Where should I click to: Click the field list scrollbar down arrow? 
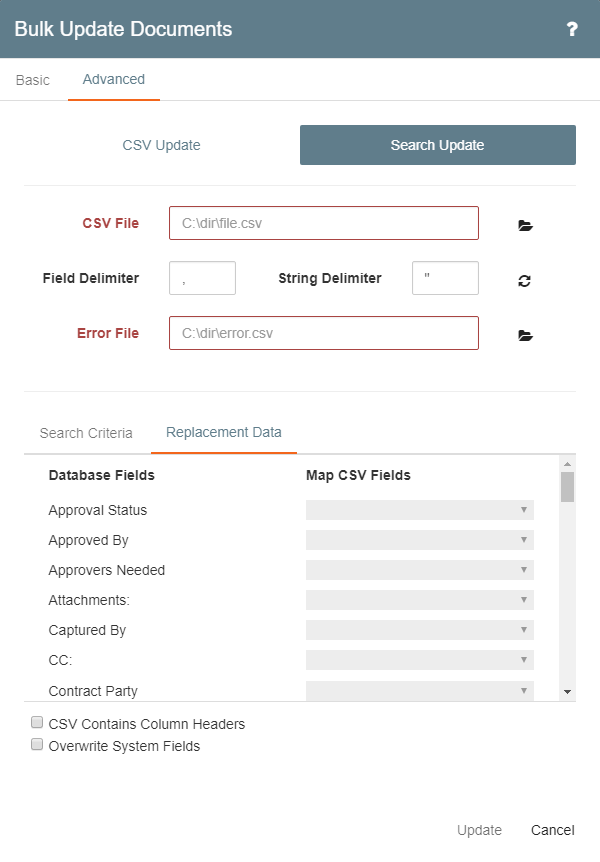[x=567, y=691]
